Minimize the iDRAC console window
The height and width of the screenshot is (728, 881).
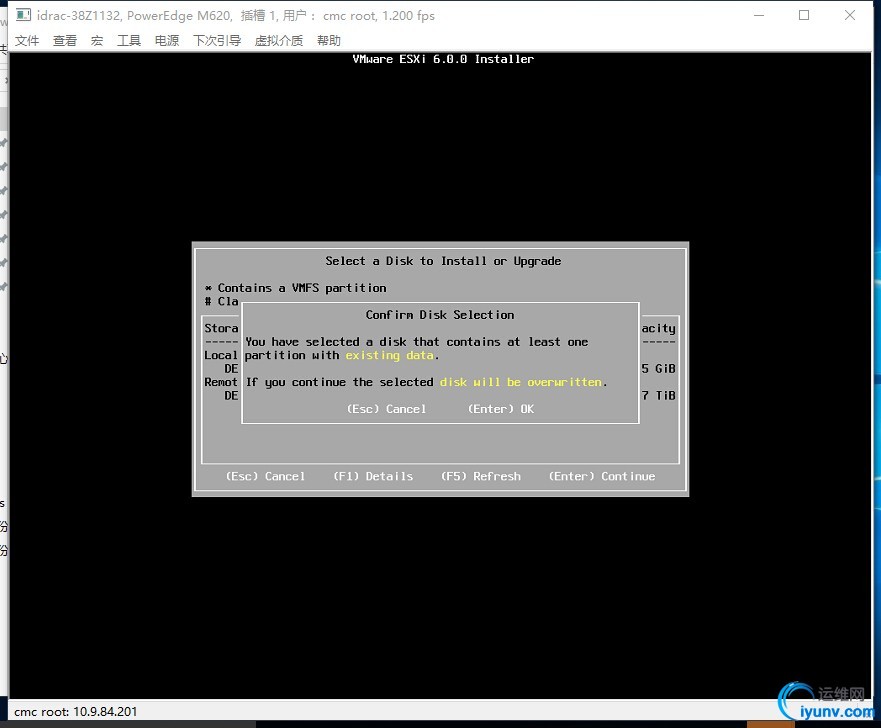(759, 15)
